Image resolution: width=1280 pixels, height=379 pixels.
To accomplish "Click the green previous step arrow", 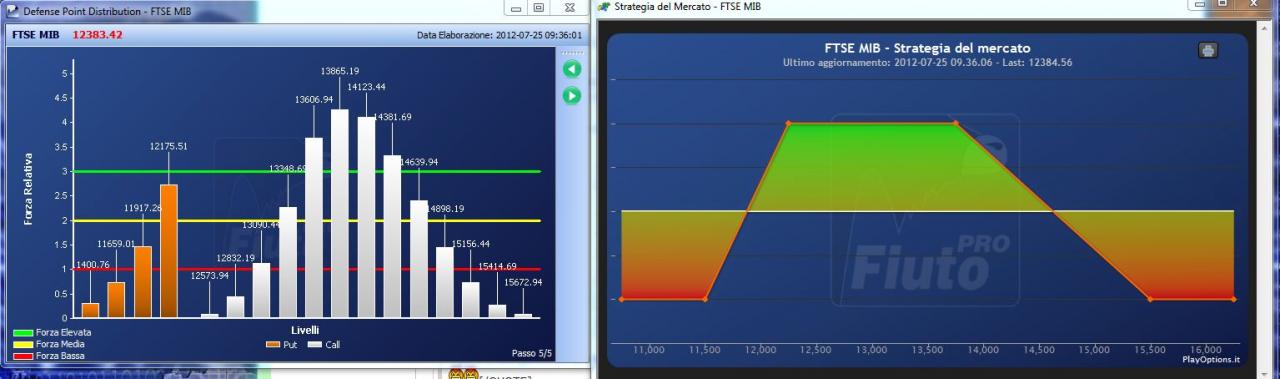I will click(x=571, y=70).
